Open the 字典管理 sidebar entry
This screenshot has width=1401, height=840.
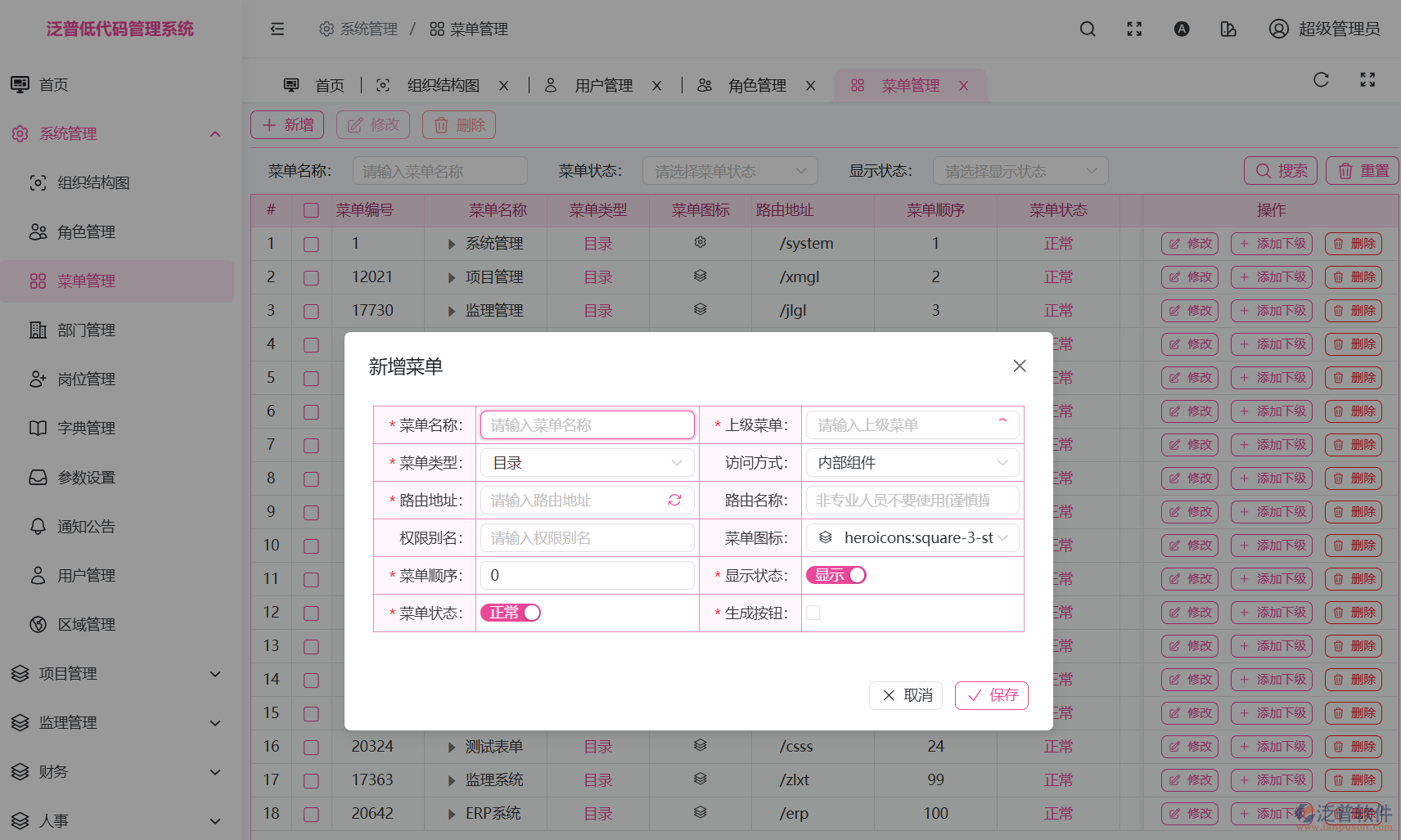(86, 428)
